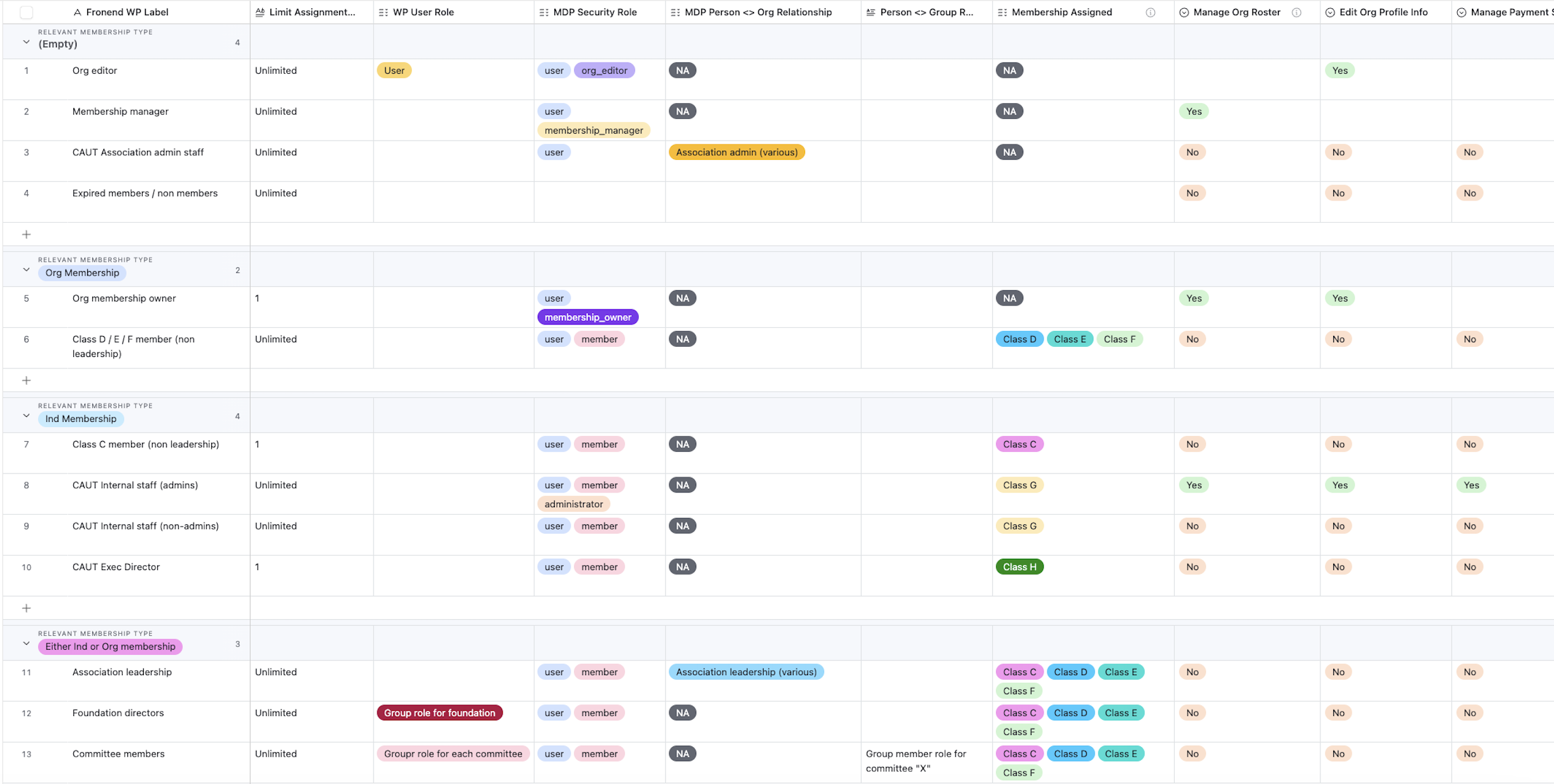Select green Class H membership pill

1019,567
